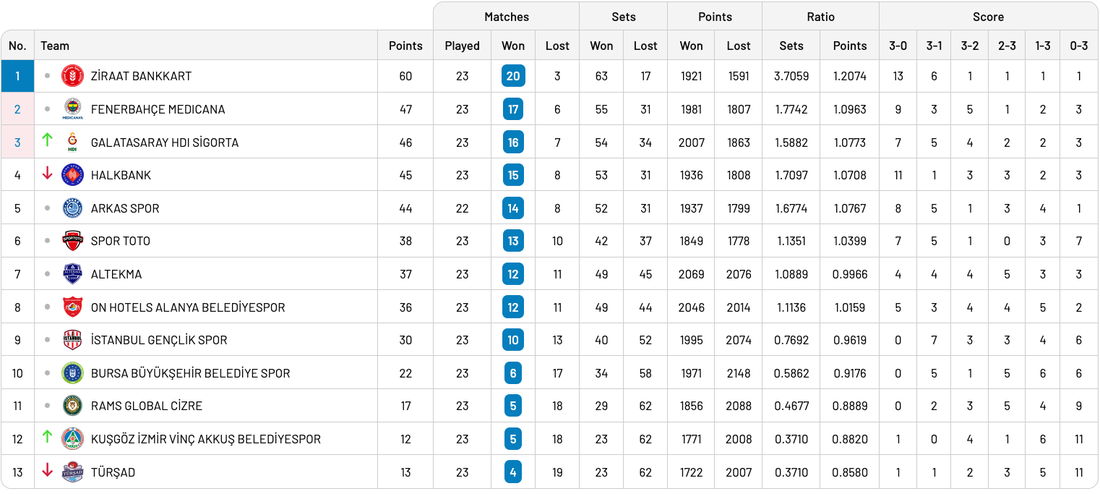The image size is (1100, 494).
Task: Open the Bursa Büyükşehir Belediye Spor link
Action: pyautogui.click(x=190, y=373)
